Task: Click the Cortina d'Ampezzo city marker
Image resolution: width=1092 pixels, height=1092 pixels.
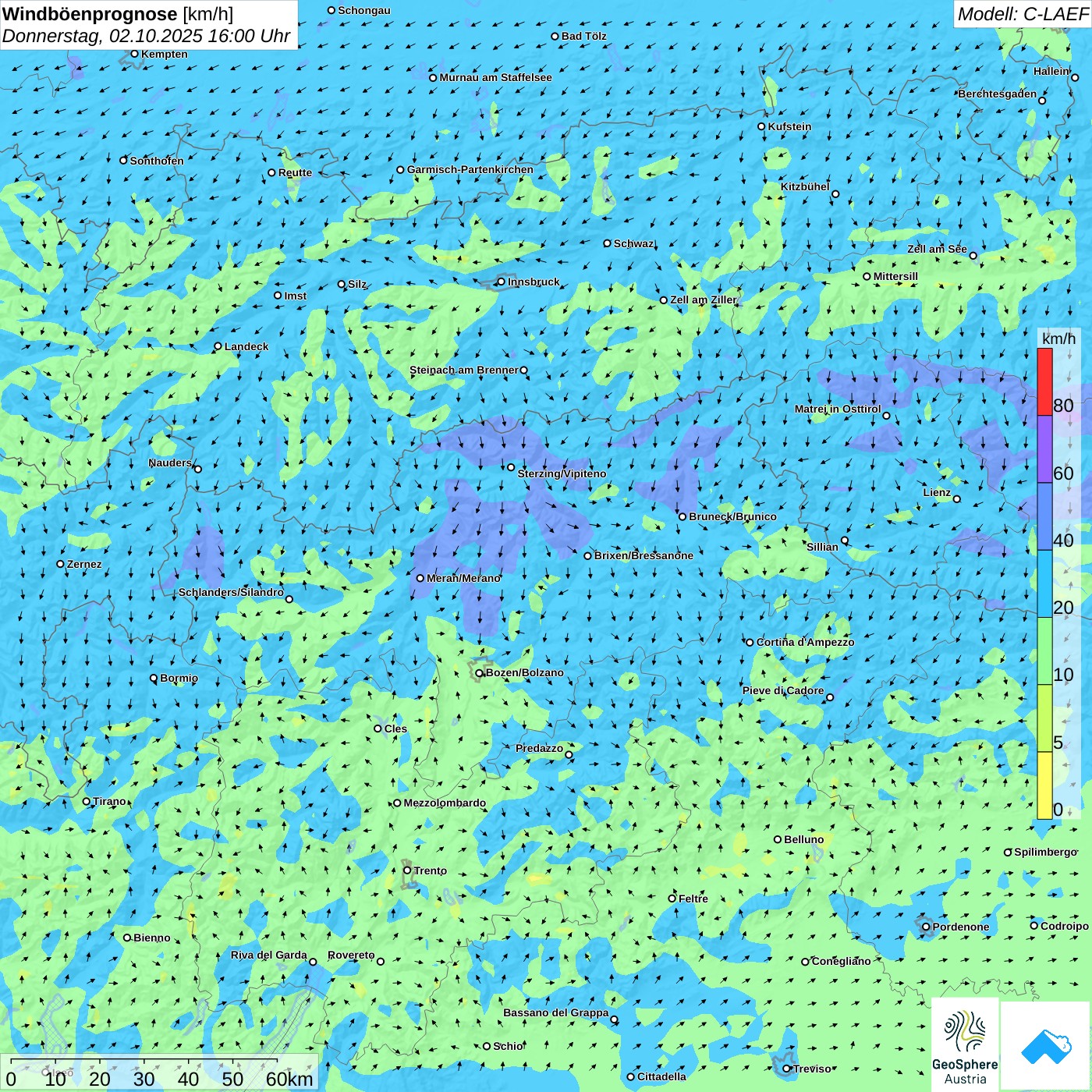Action: [x=750, y=642]
